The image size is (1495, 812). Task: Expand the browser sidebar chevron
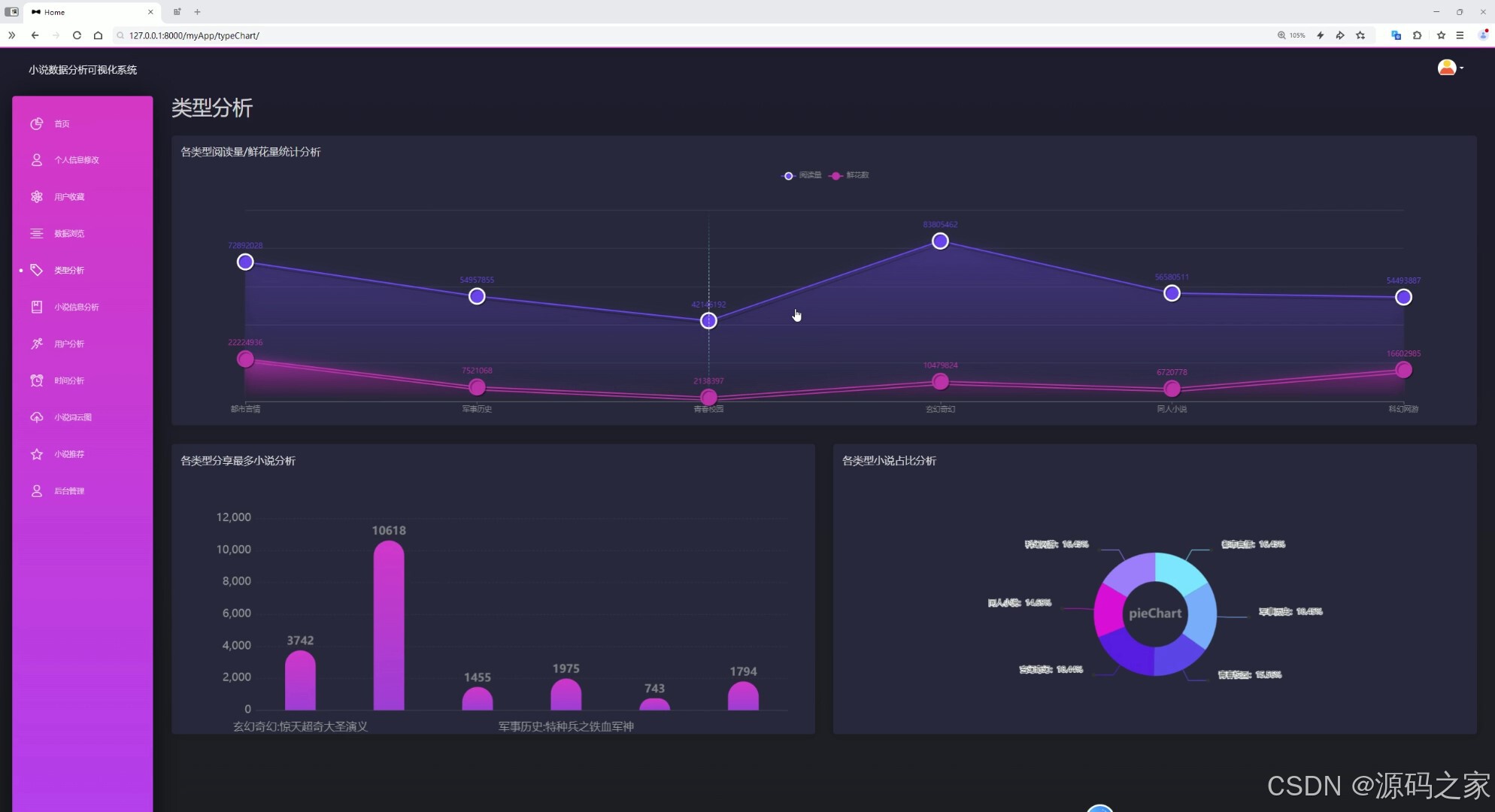click(11, 35)
